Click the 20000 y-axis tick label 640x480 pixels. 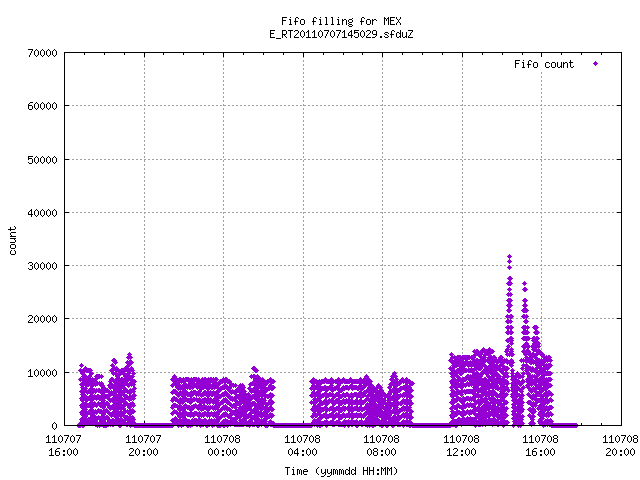pos(42,319)
